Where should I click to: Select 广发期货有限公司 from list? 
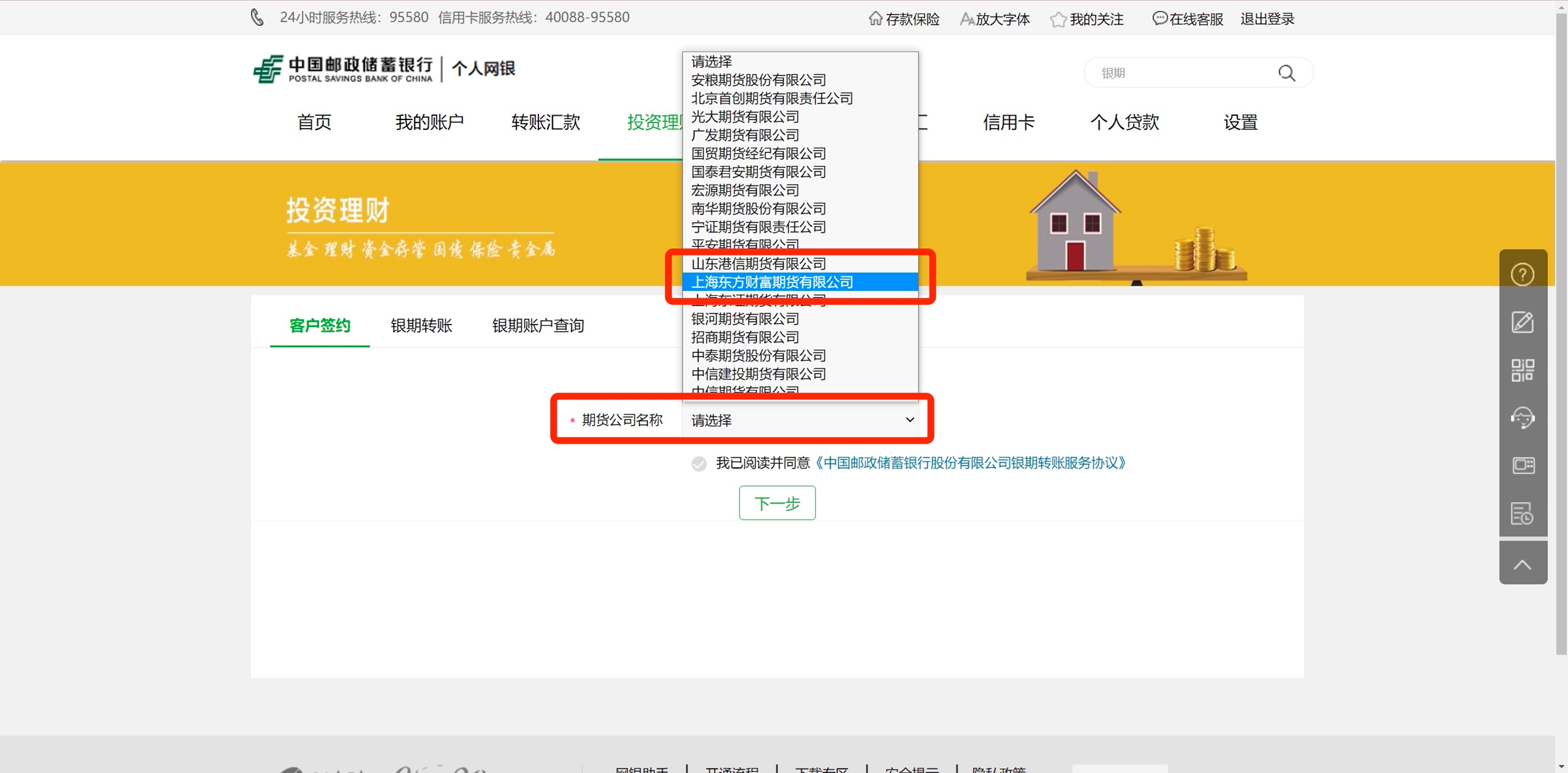[x=800, y=135]
